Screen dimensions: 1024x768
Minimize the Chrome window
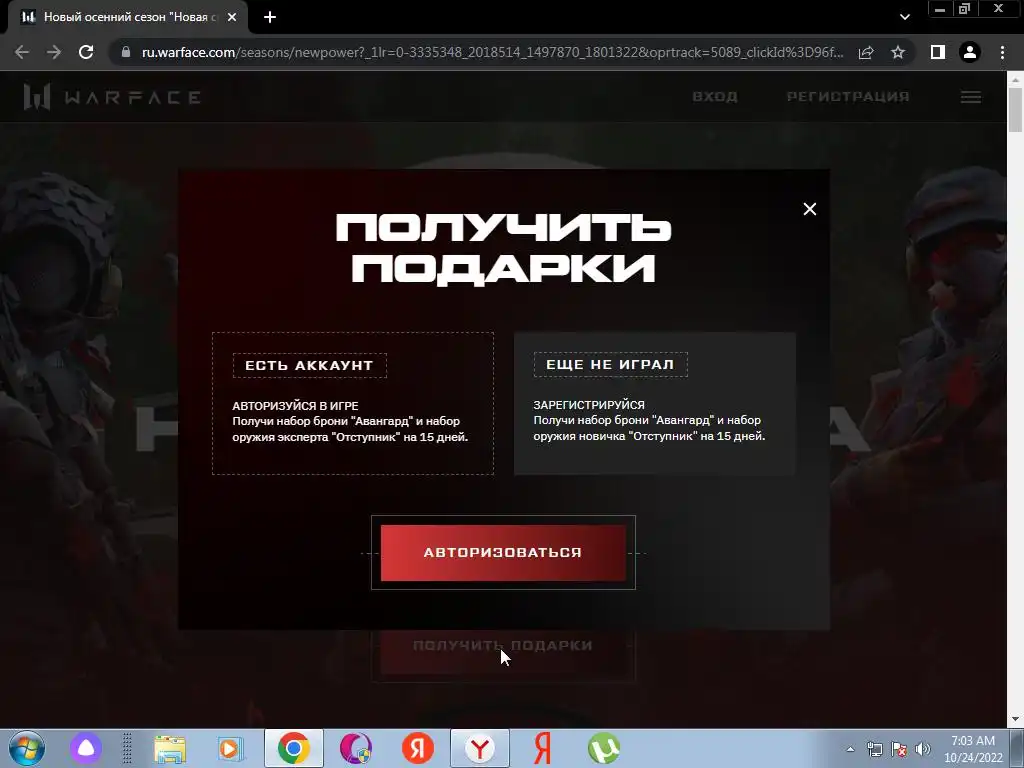(940, 9)
